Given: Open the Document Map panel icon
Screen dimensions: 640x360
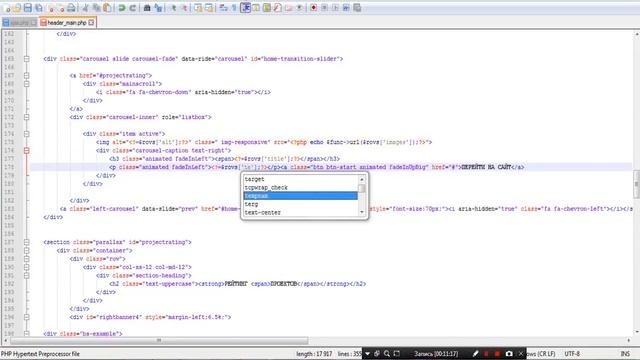Looking at the screenshot, I should pos(267,8).
